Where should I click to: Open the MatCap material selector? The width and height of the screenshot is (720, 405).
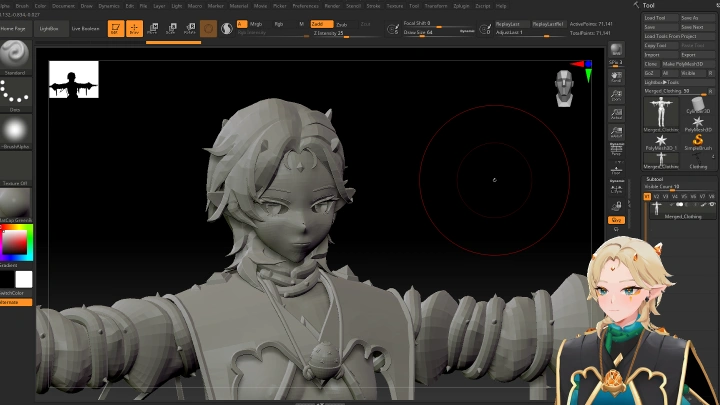15,205
